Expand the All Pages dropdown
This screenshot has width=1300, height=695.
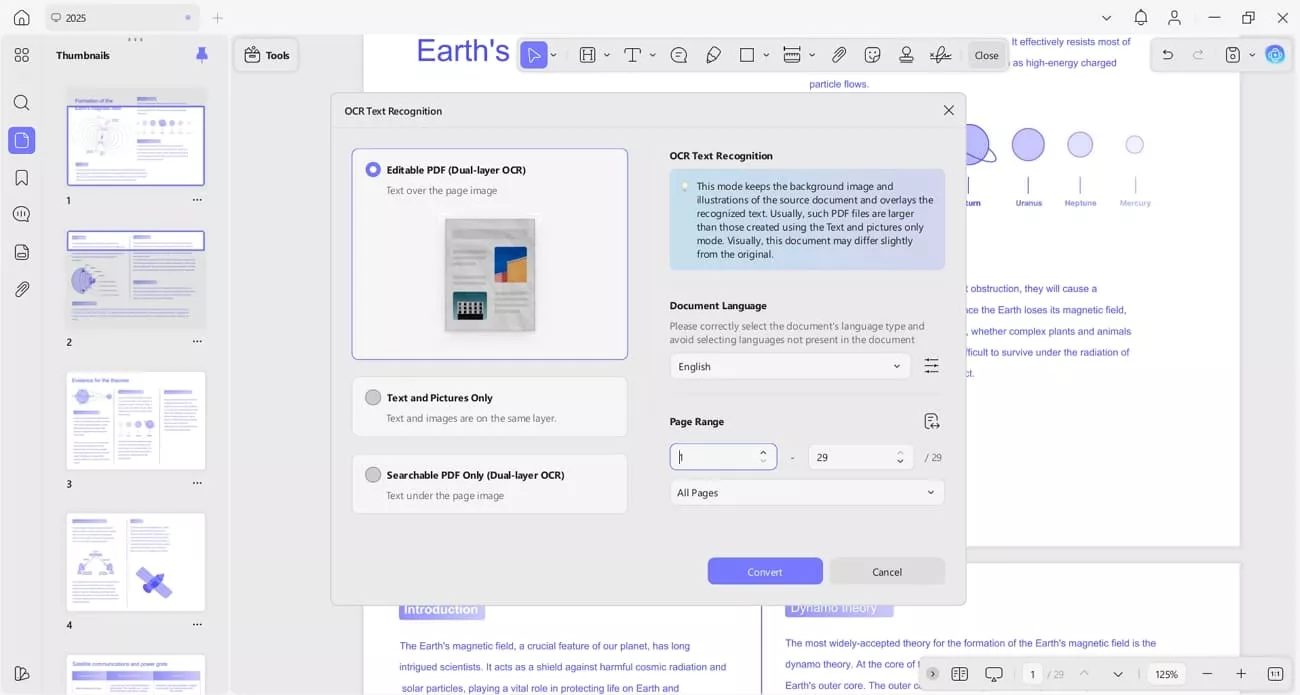[x=808, y=492]
